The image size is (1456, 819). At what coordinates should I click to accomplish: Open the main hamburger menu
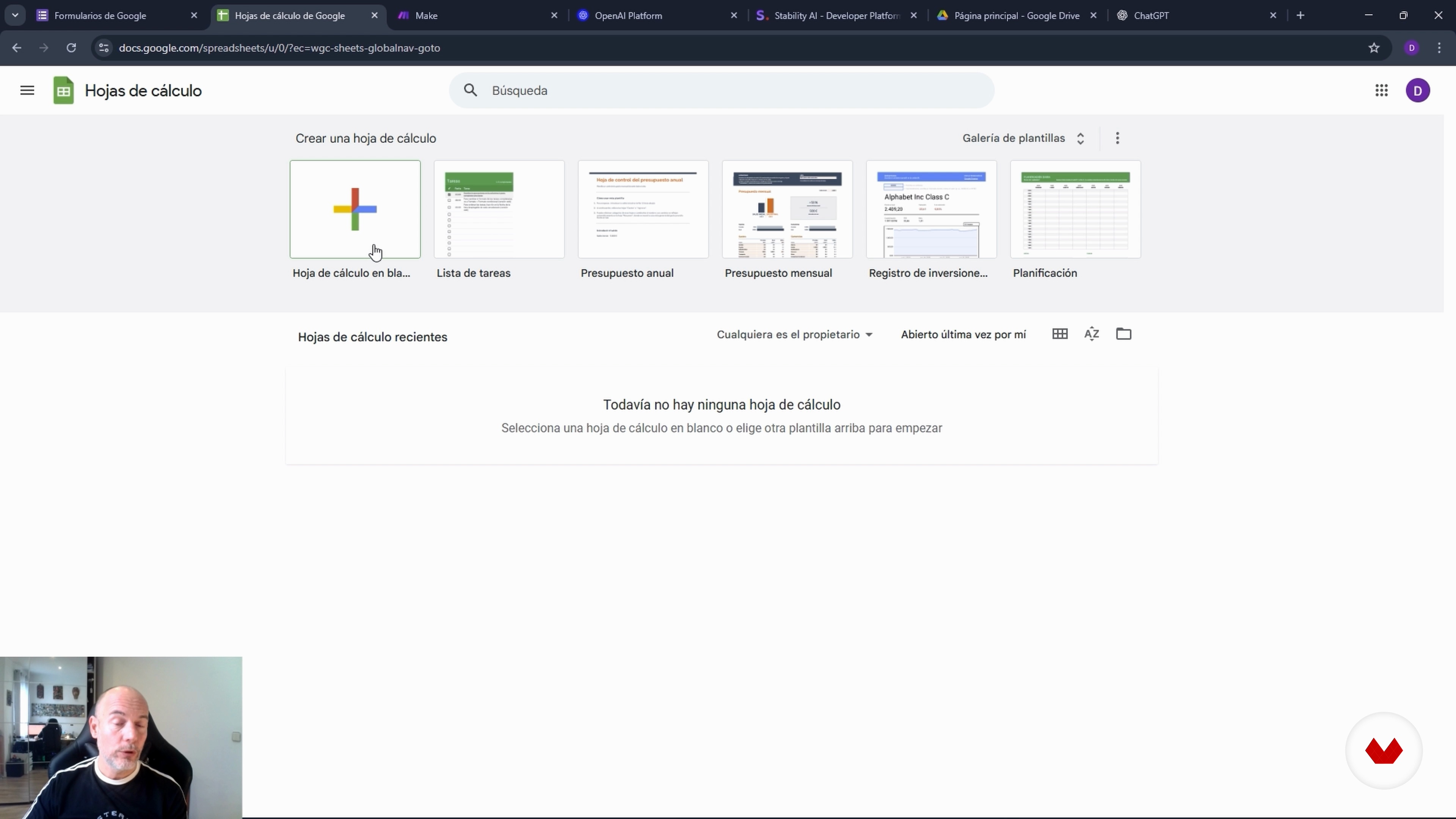click(27, 91)
